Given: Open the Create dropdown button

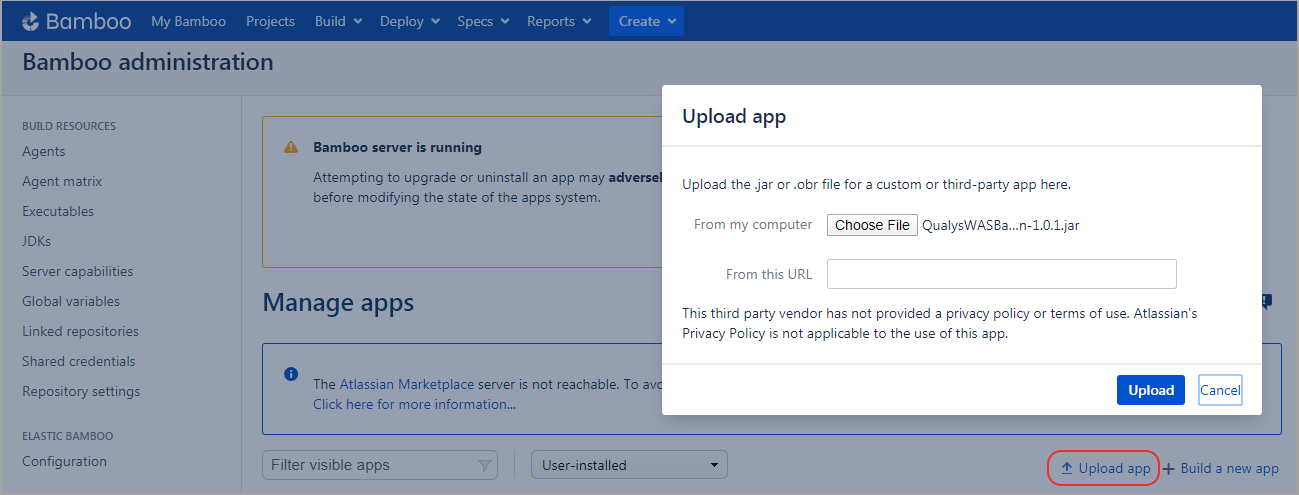Looking at the screenshot, I should click(646, 21).
